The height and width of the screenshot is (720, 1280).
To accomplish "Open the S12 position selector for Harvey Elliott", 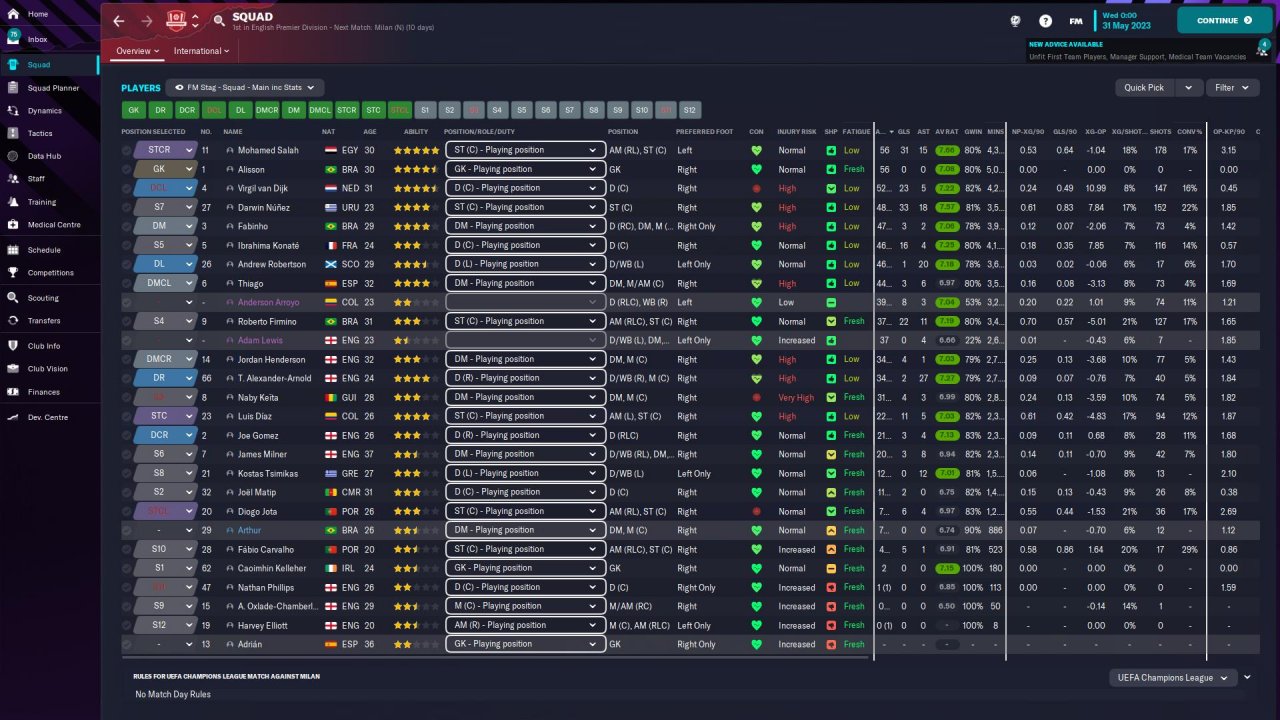I will 165,625.
